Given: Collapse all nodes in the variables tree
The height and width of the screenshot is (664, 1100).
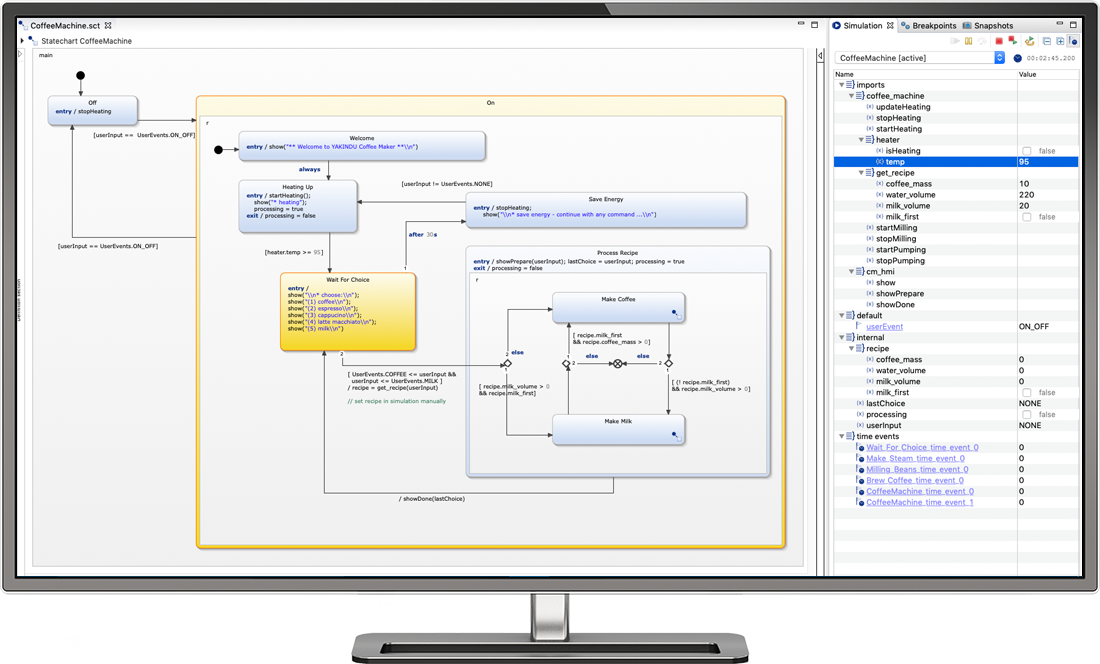Looking at the screenshot, I should (x=1046, y=41).
